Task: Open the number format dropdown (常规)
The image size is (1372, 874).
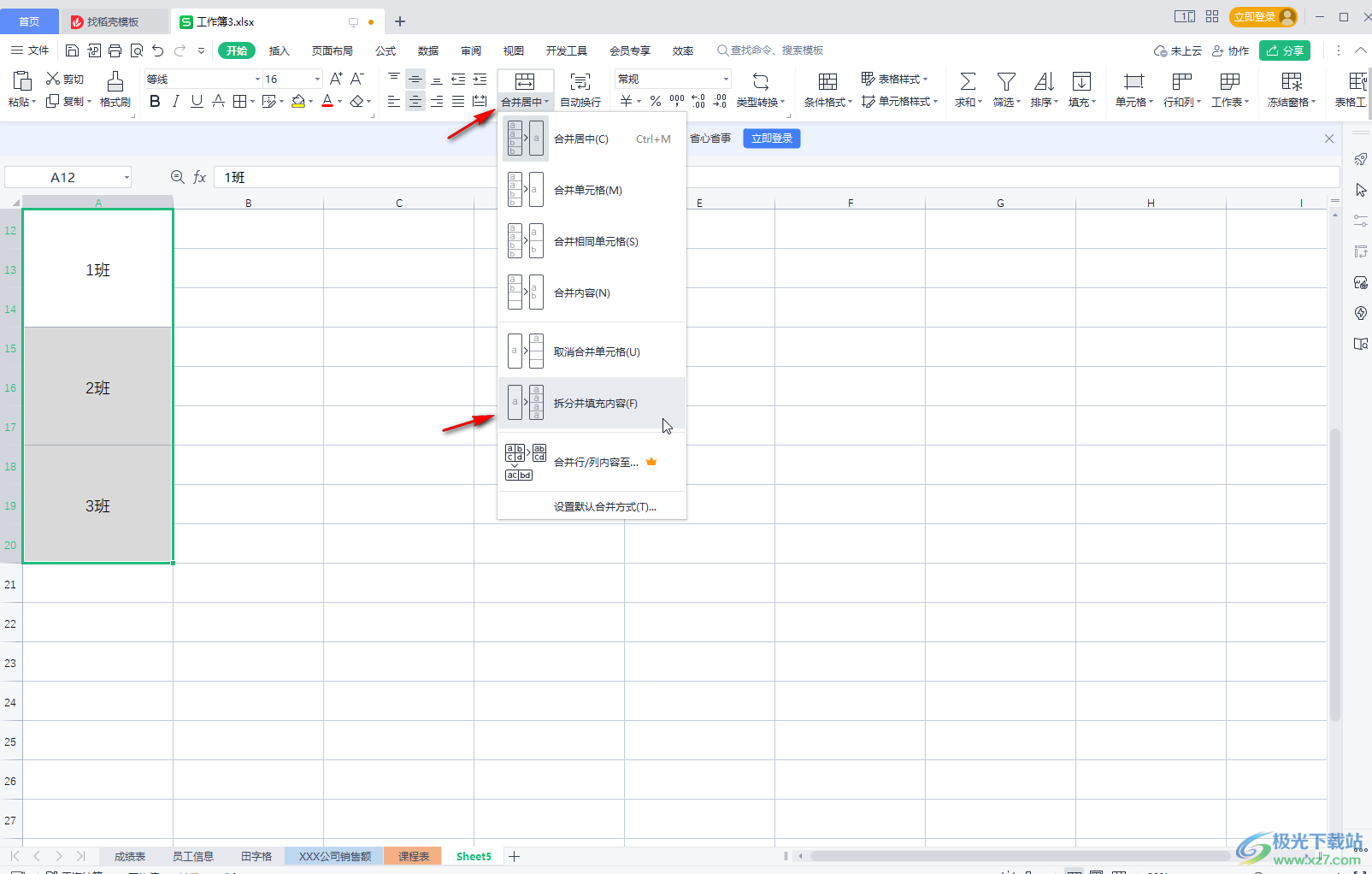Action: [726, 80]
